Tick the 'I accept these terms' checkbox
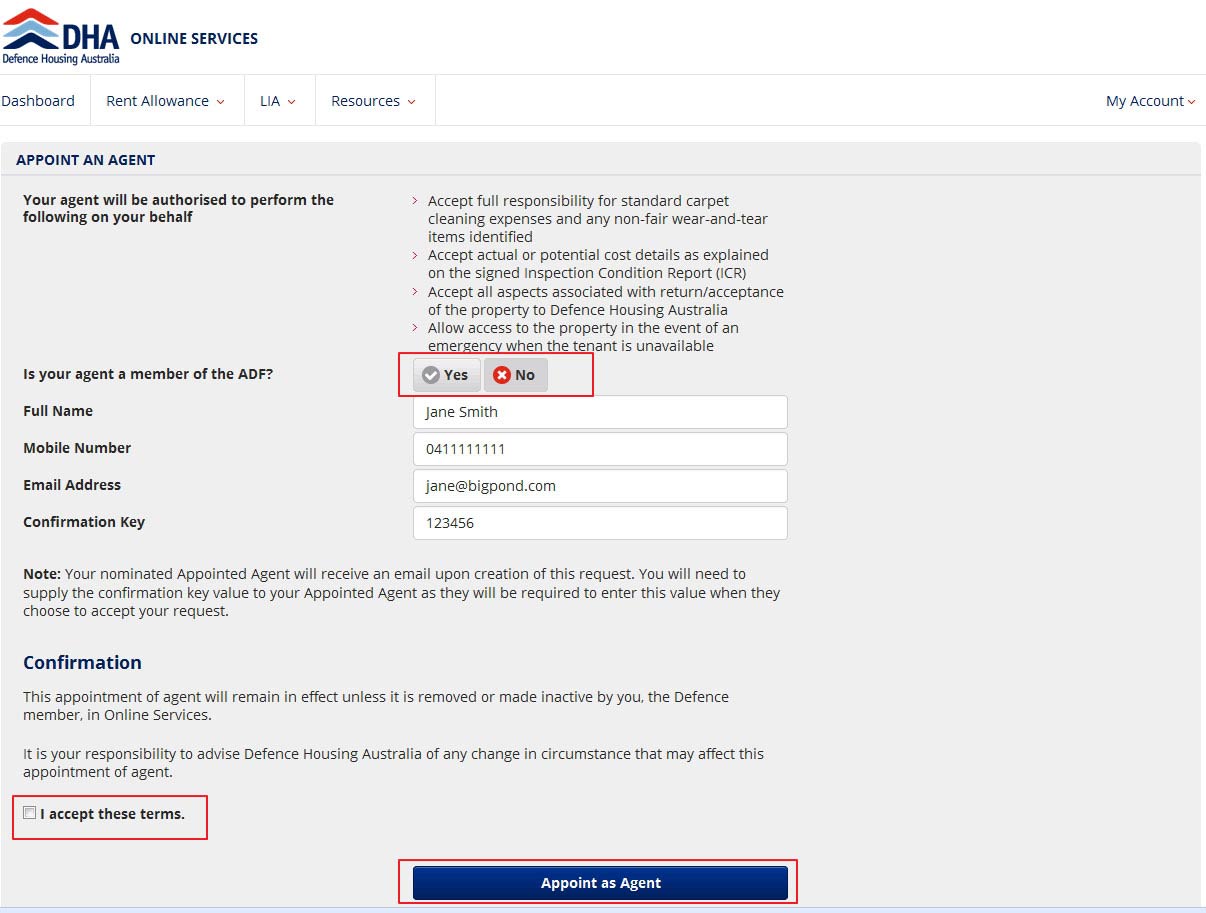This screenshot has width=1206, height=913. [30, 813]
